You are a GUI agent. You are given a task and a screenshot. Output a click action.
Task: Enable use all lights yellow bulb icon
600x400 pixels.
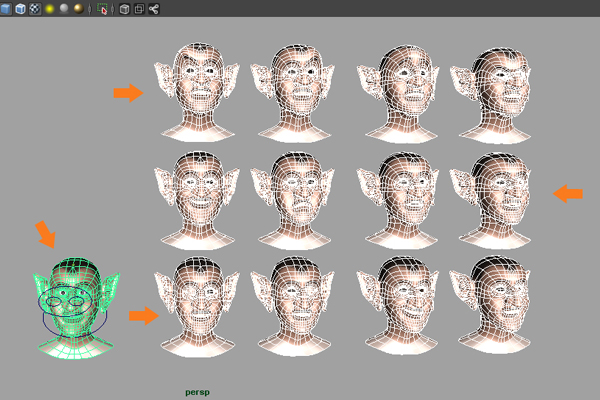(x=50, y=9)
